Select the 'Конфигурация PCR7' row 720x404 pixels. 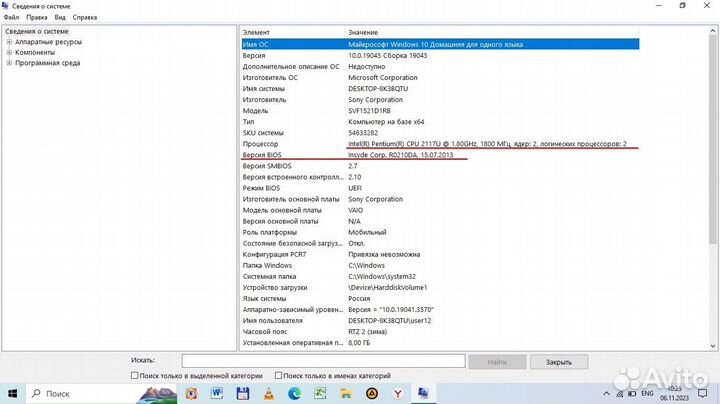[440, 254]
